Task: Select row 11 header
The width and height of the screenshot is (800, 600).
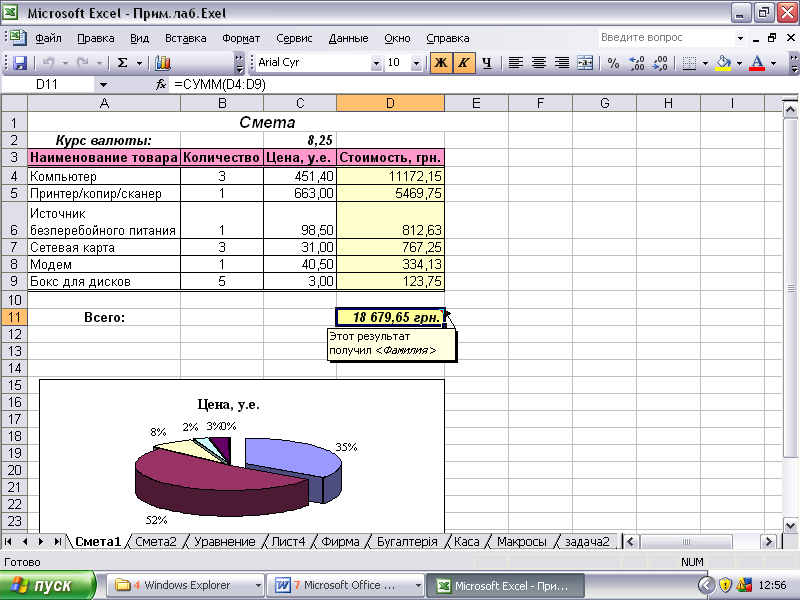Action: pos(14,317)
